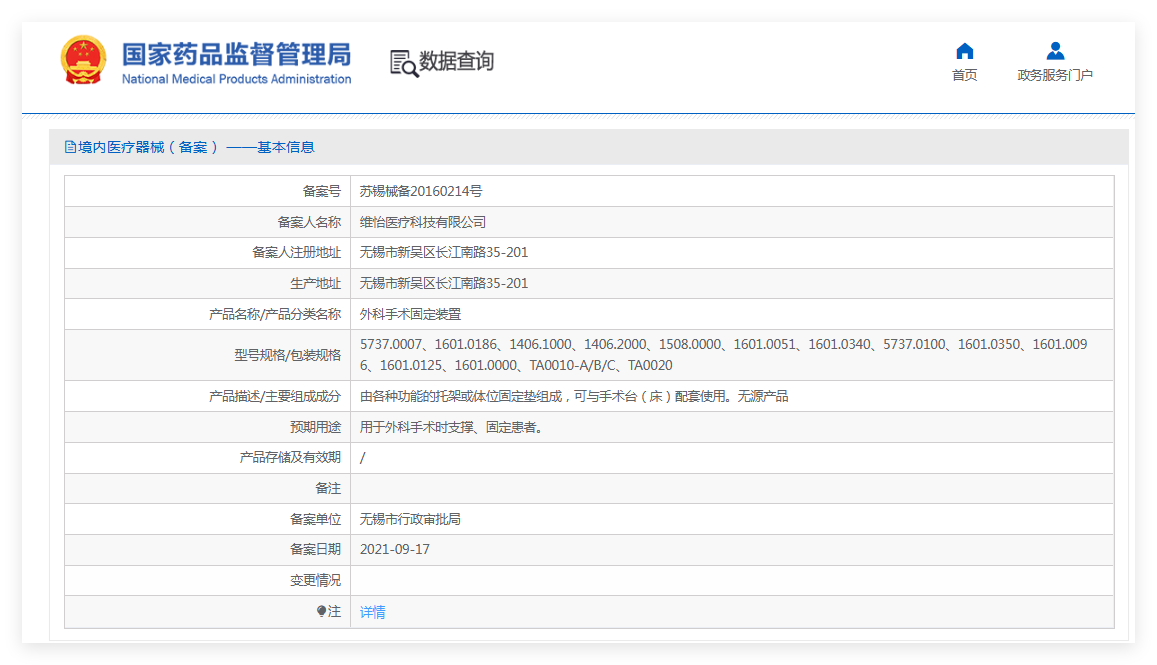Open the 详情 link

(x=373, y=612)
